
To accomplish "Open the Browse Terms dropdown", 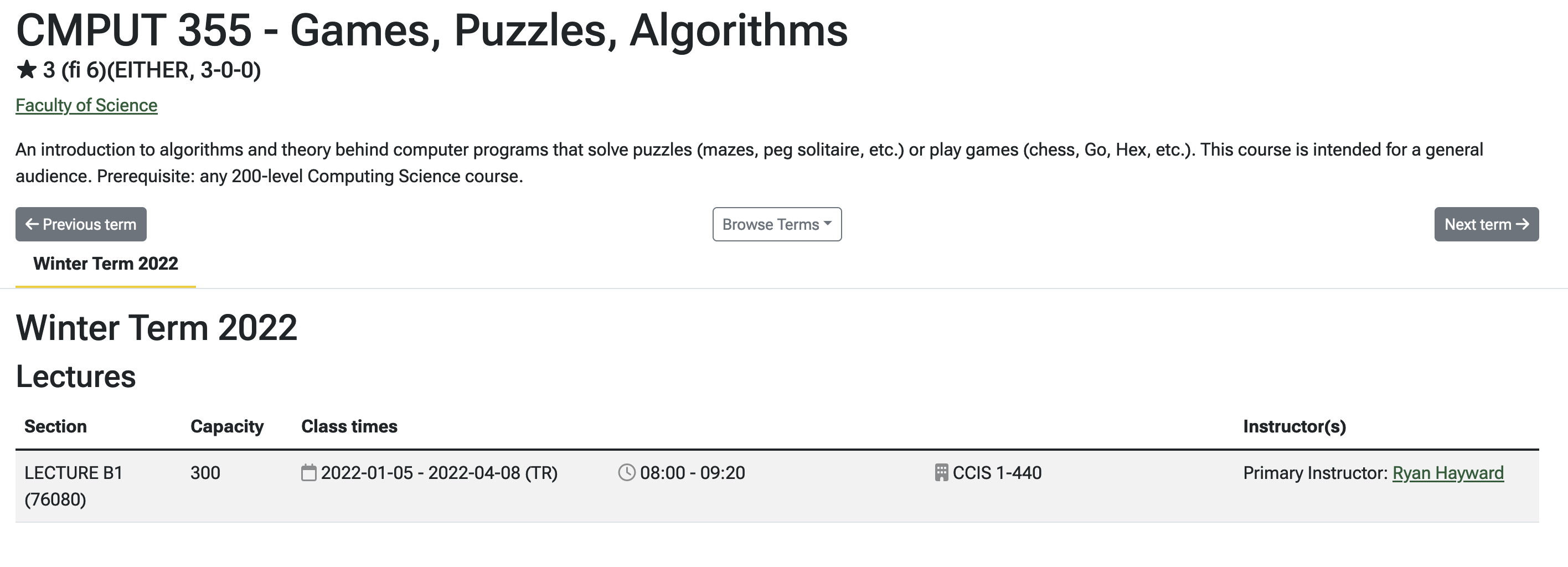I will point(777,224).
